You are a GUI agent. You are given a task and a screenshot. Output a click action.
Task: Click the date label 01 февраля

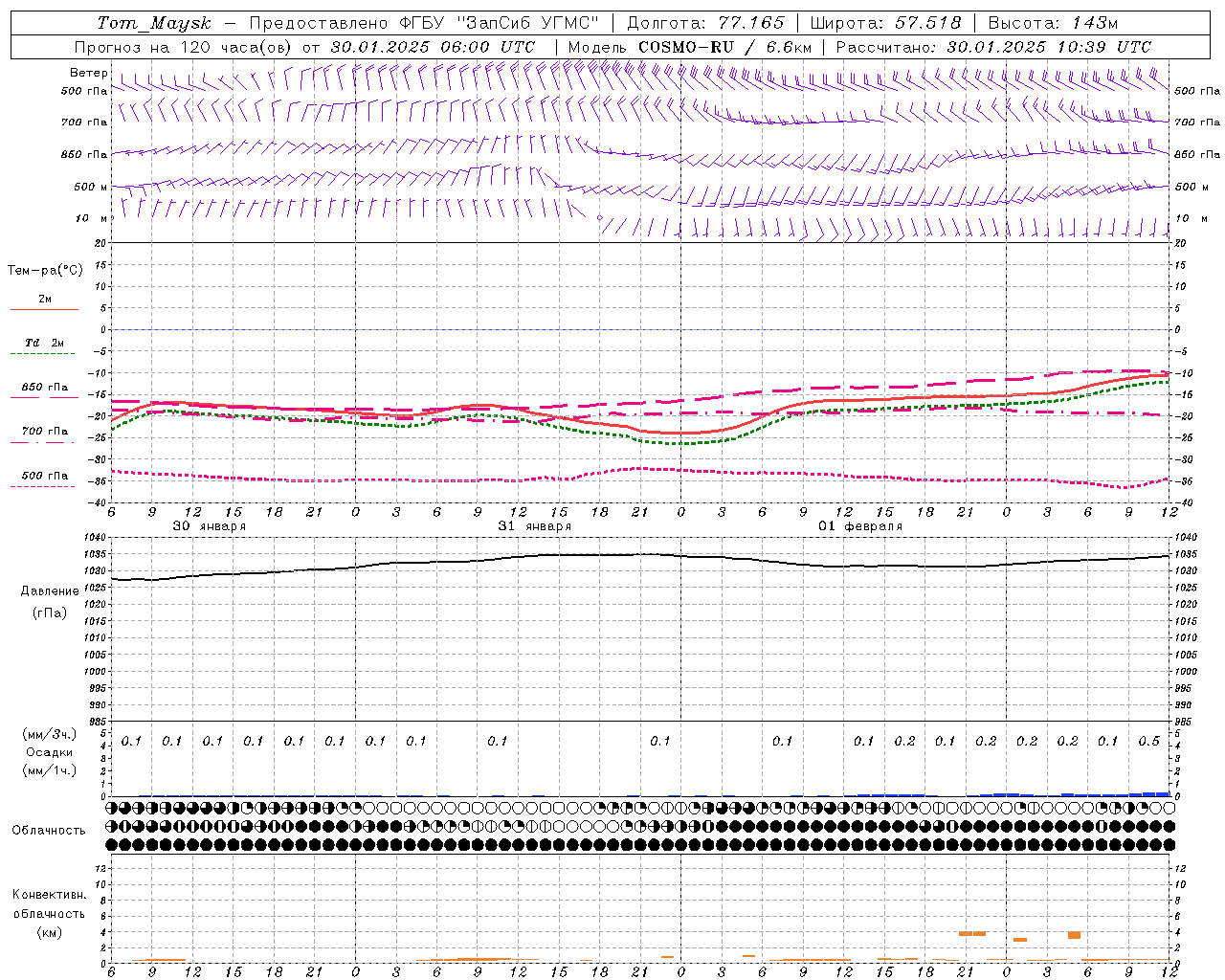[859, 526]
